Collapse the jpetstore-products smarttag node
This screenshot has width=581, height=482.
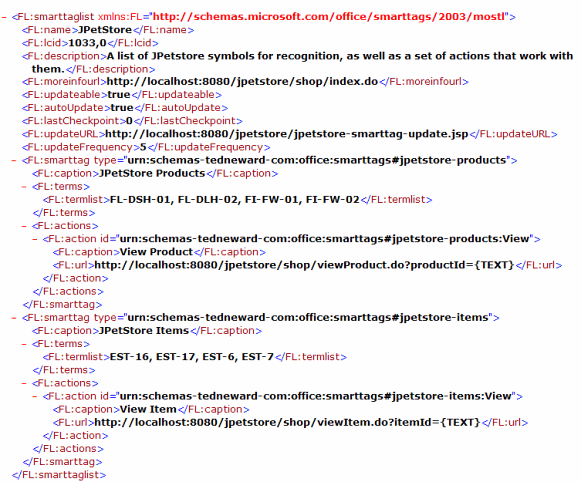click(x=14, y=160)
